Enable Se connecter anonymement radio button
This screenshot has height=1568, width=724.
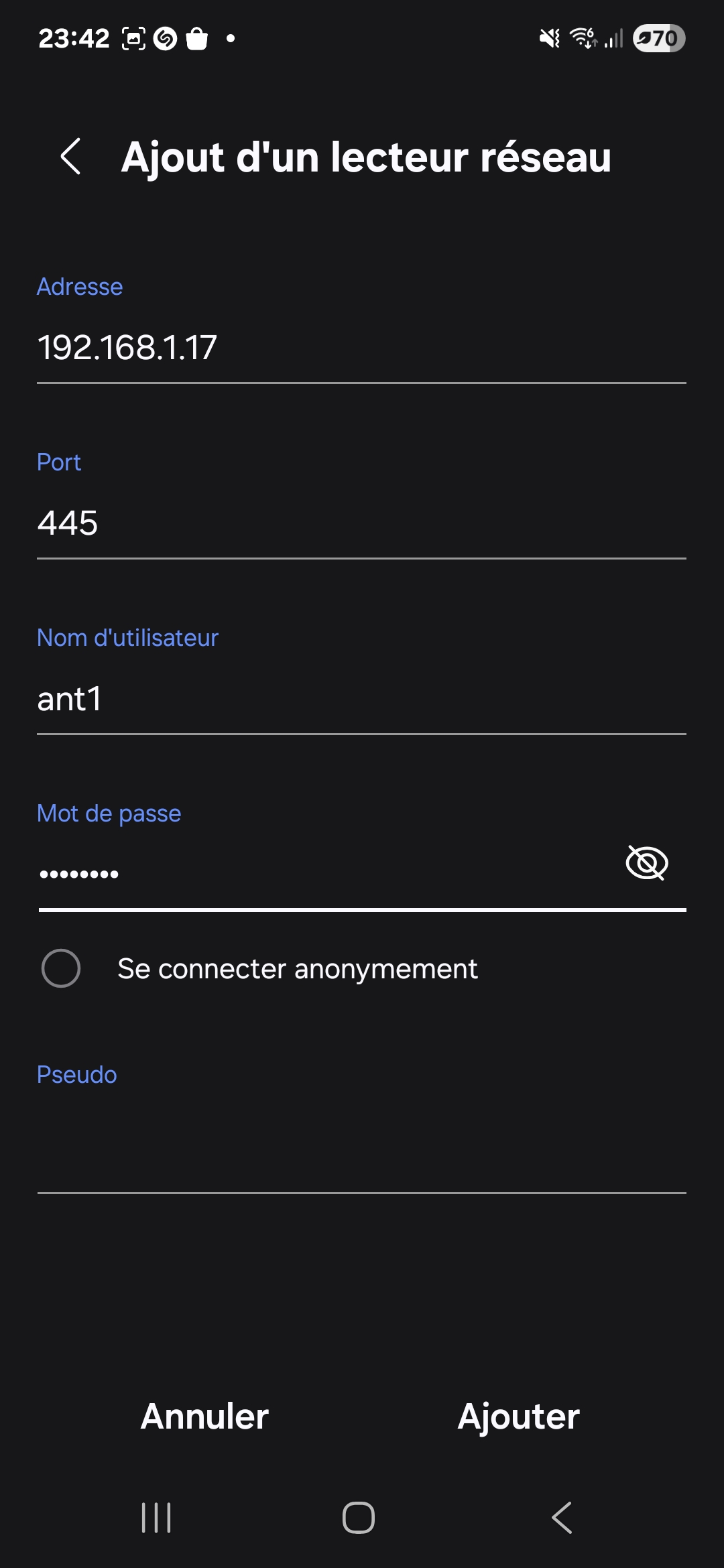61,968
